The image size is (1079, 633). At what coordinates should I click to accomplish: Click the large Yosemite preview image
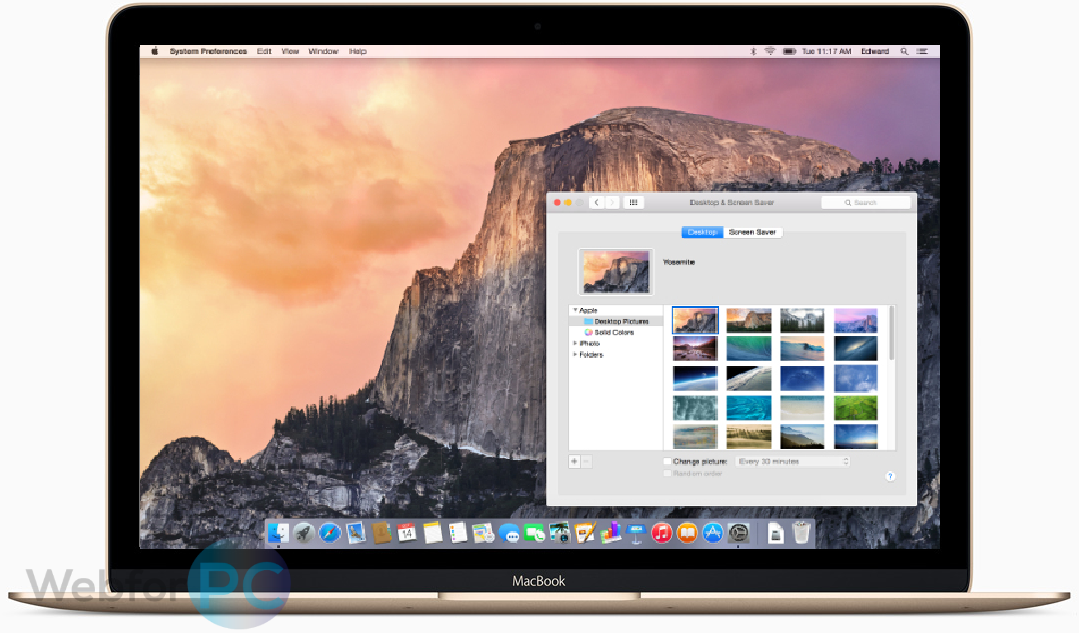[616, 272]
